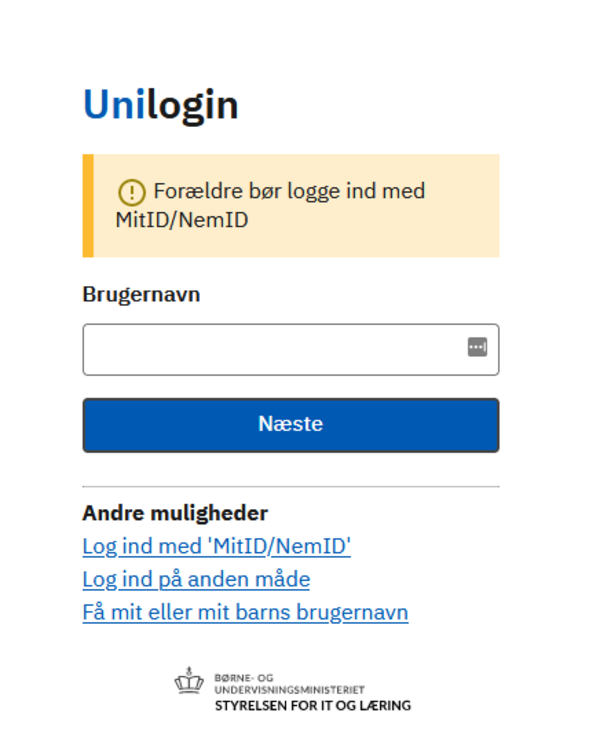Click the royal crown logo at the bottom
This screenshot has width=600, height=731.
coord(188,682)
